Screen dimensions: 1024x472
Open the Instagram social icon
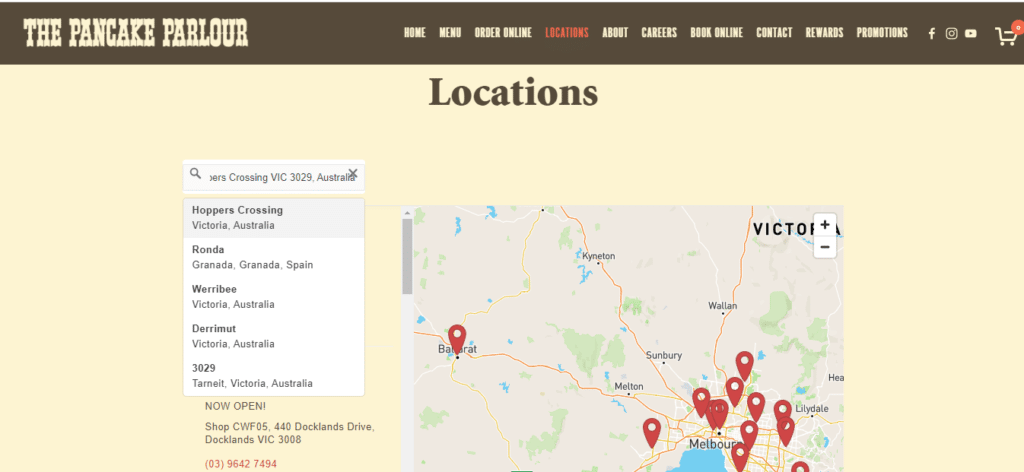pos(952,33)
